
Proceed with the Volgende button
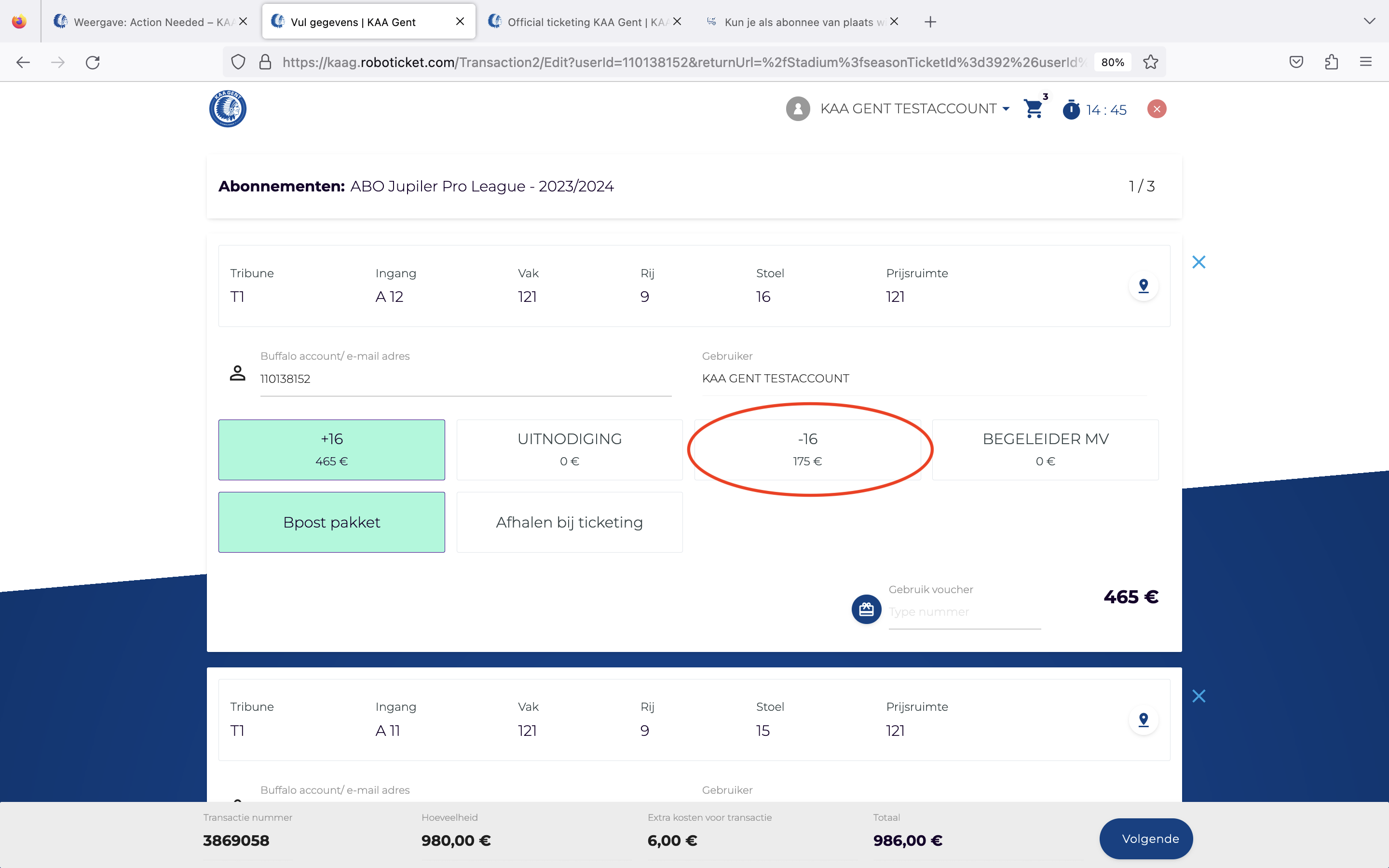coord(1145,838)
